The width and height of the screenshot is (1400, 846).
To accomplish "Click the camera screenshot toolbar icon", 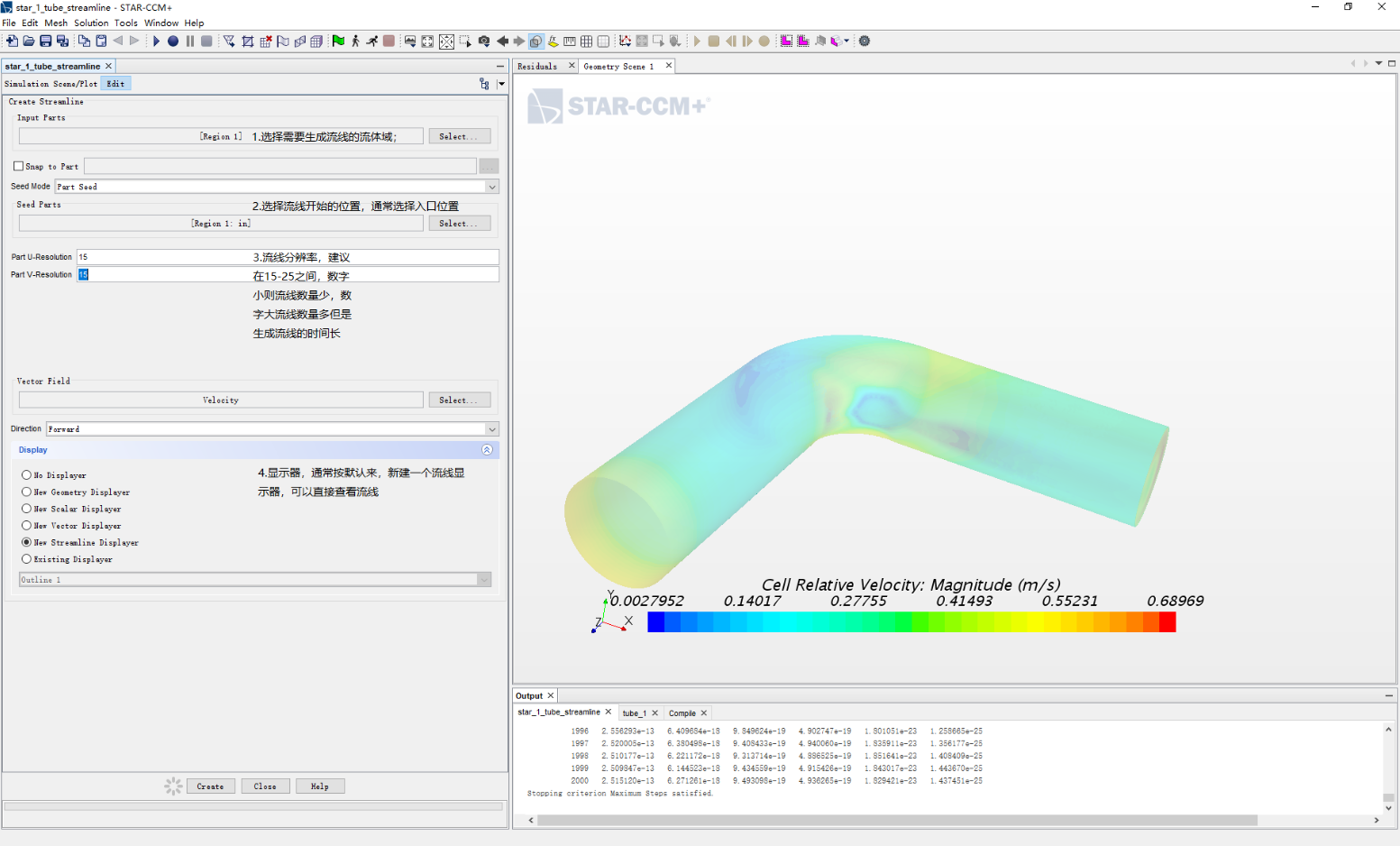I will click(484, 41).
